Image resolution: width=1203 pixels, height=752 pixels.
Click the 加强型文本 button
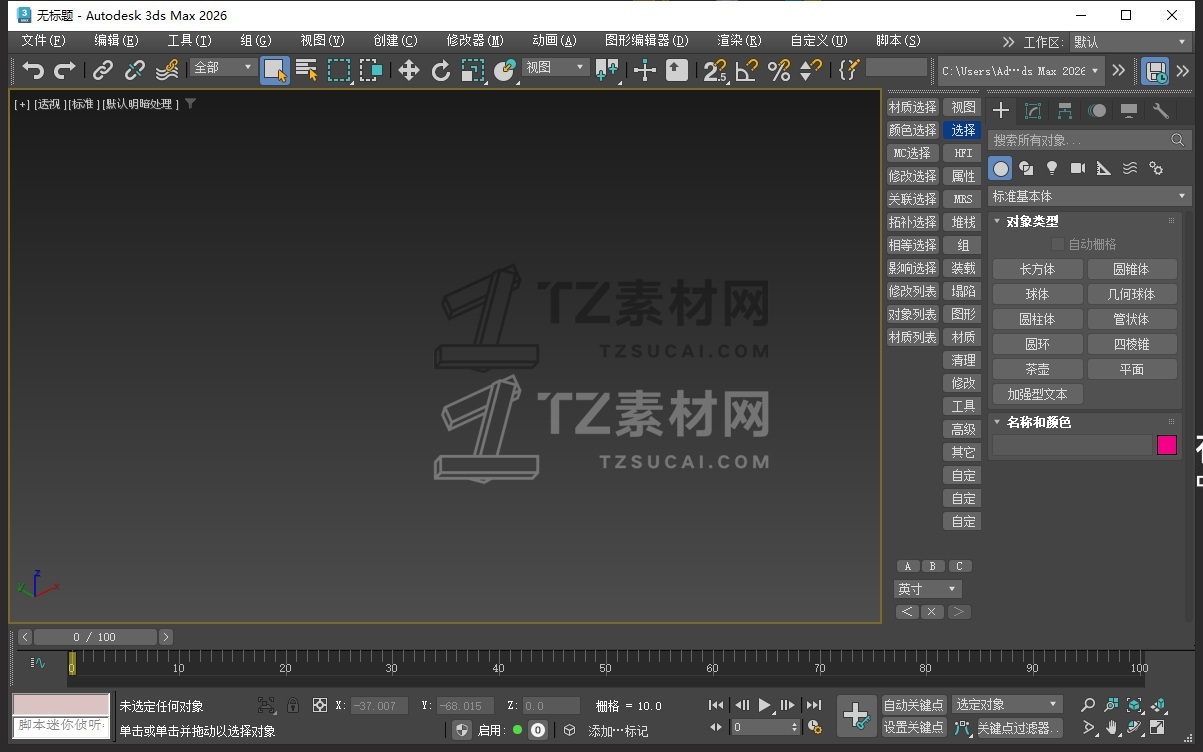point(1037,394)
